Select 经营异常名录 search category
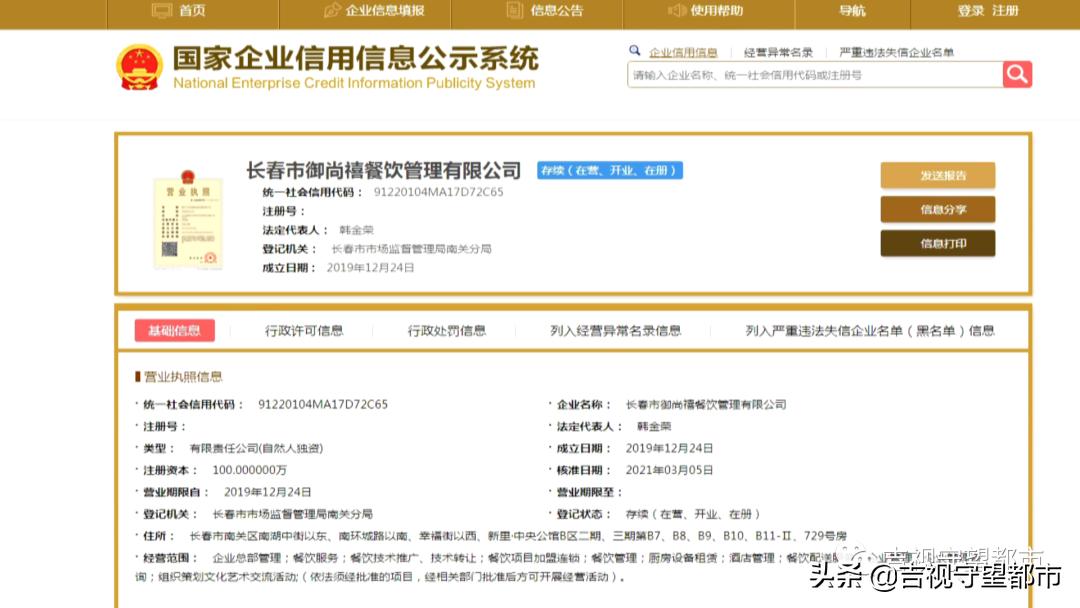This screenshot has width=1080, height=608. point(778,52)
